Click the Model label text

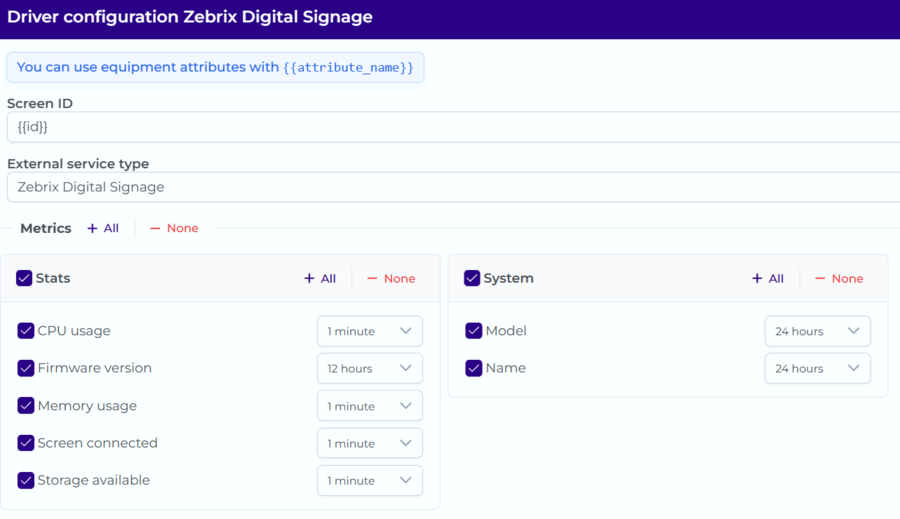(x=506, y=331)
